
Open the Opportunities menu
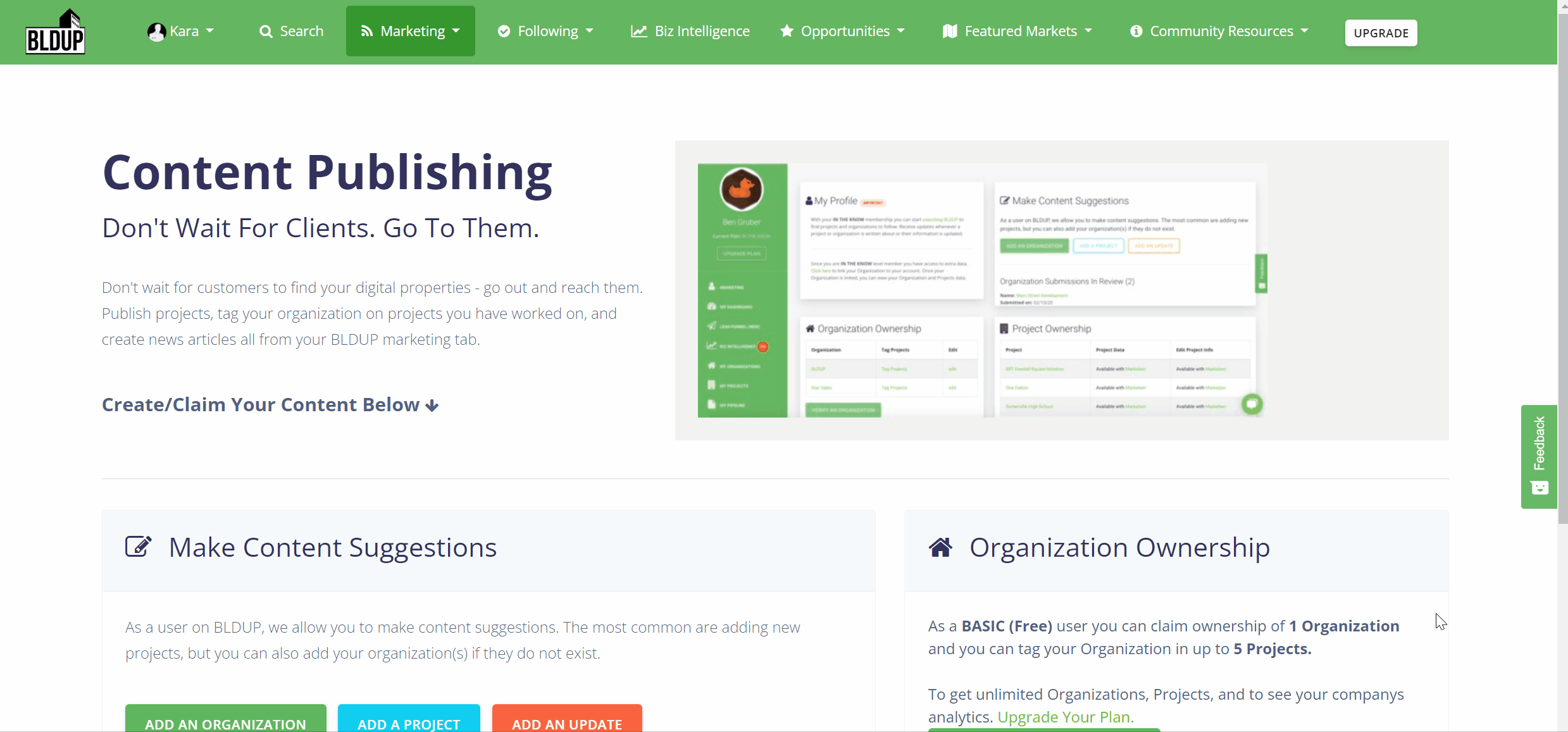pyautogui.click(x=842, y=31)
